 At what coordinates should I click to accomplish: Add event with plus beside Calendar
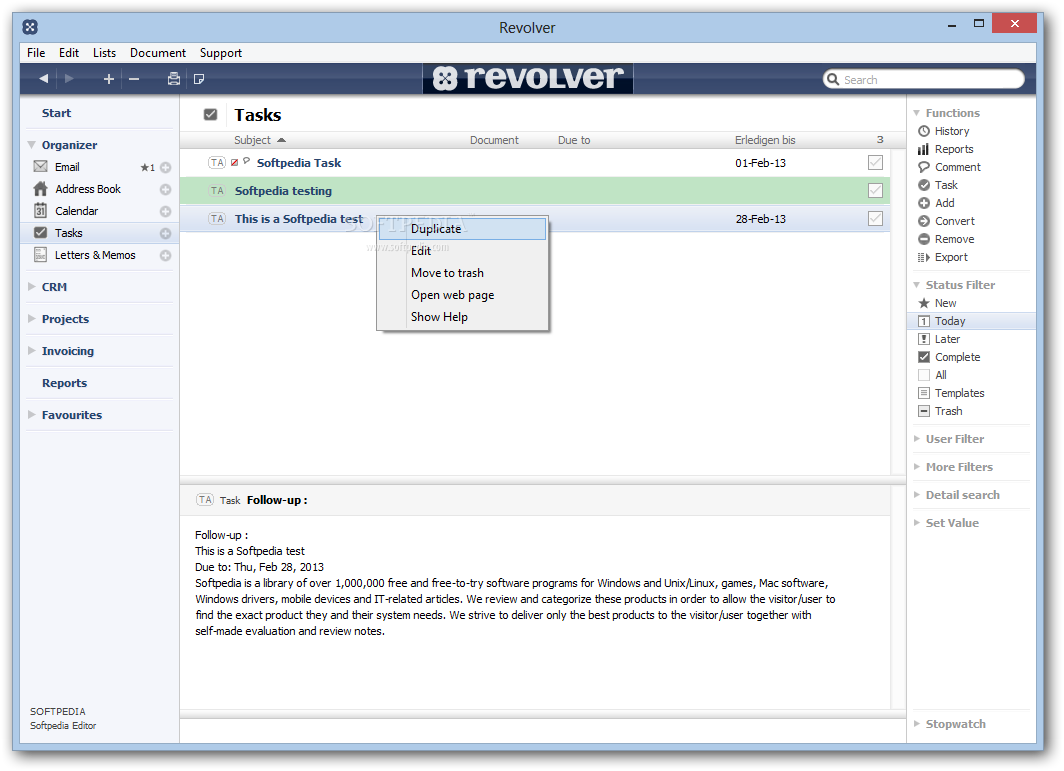(166, 212)
